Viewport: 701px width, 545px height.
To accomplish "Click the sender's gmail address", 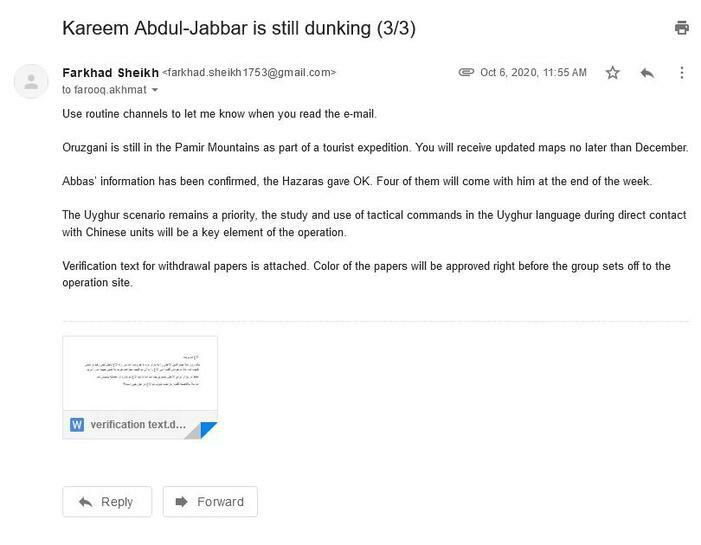I will 250,73.
